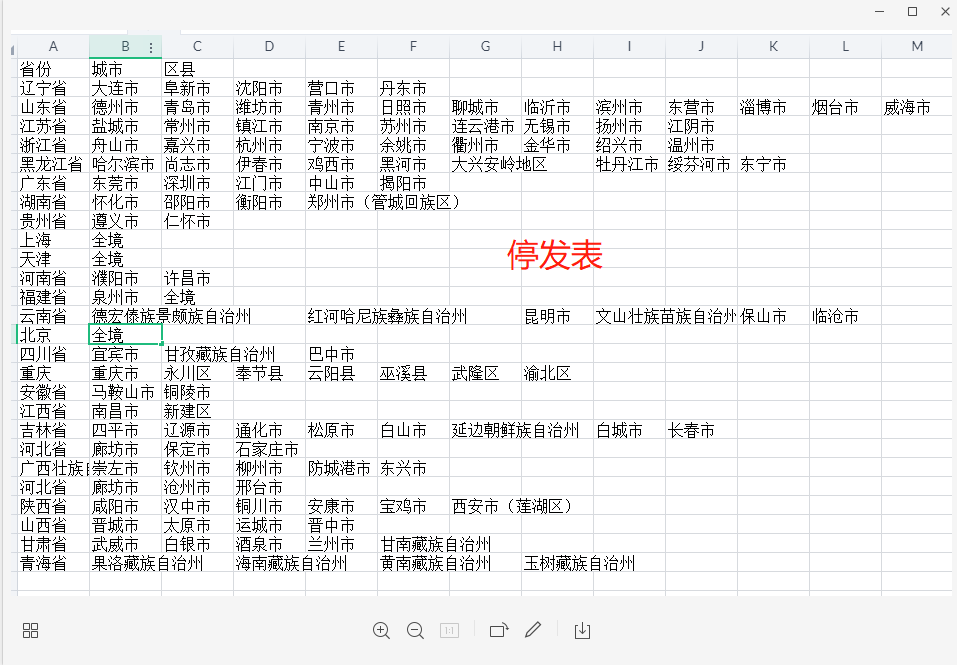Save image with the download icon
The image size is (957, 665).
pyautogui.click(x=583, y=630)
